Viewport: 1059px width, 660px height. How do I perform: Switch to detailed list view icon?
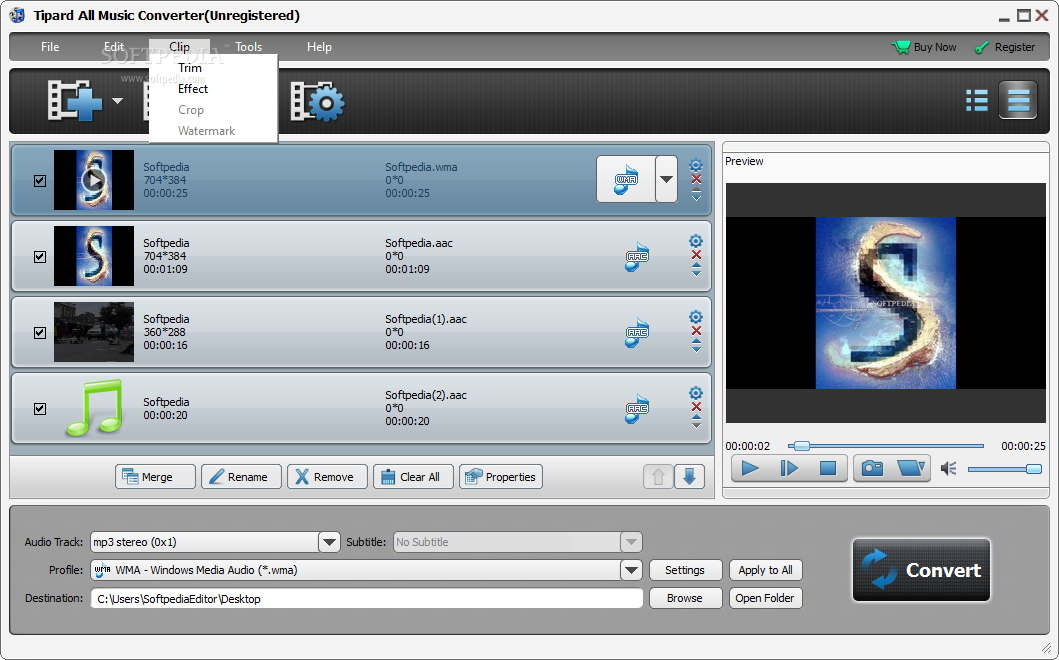pos(977,101)
